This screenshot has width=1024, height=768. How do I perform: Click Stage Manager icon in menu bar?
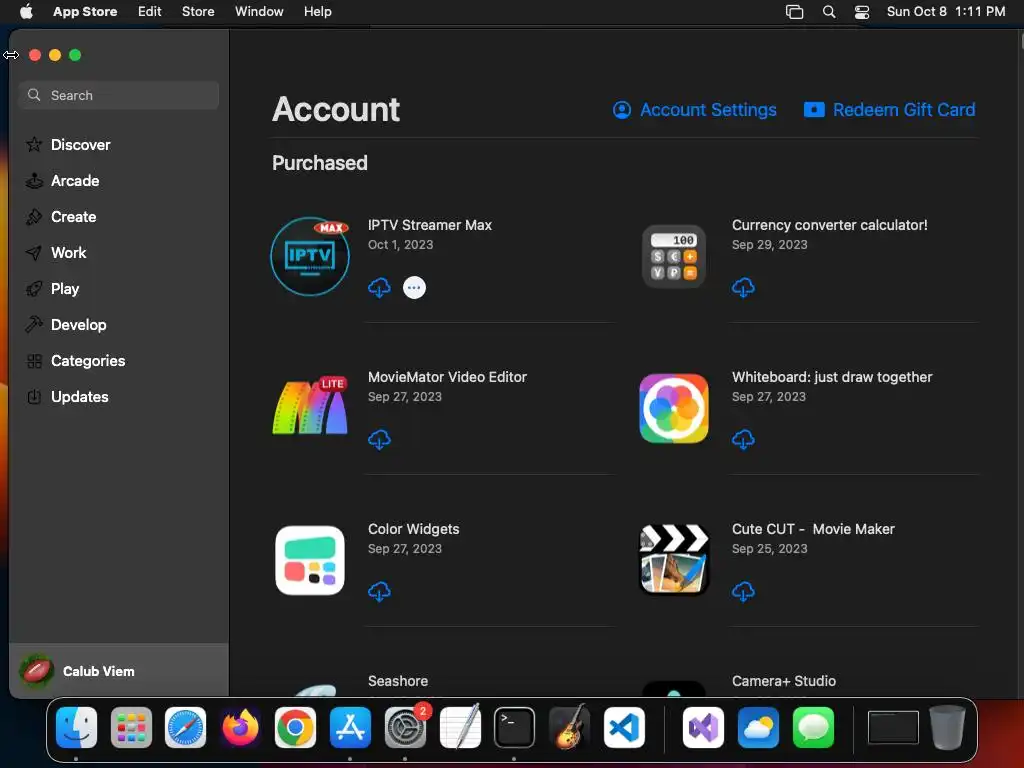(794, 11)
